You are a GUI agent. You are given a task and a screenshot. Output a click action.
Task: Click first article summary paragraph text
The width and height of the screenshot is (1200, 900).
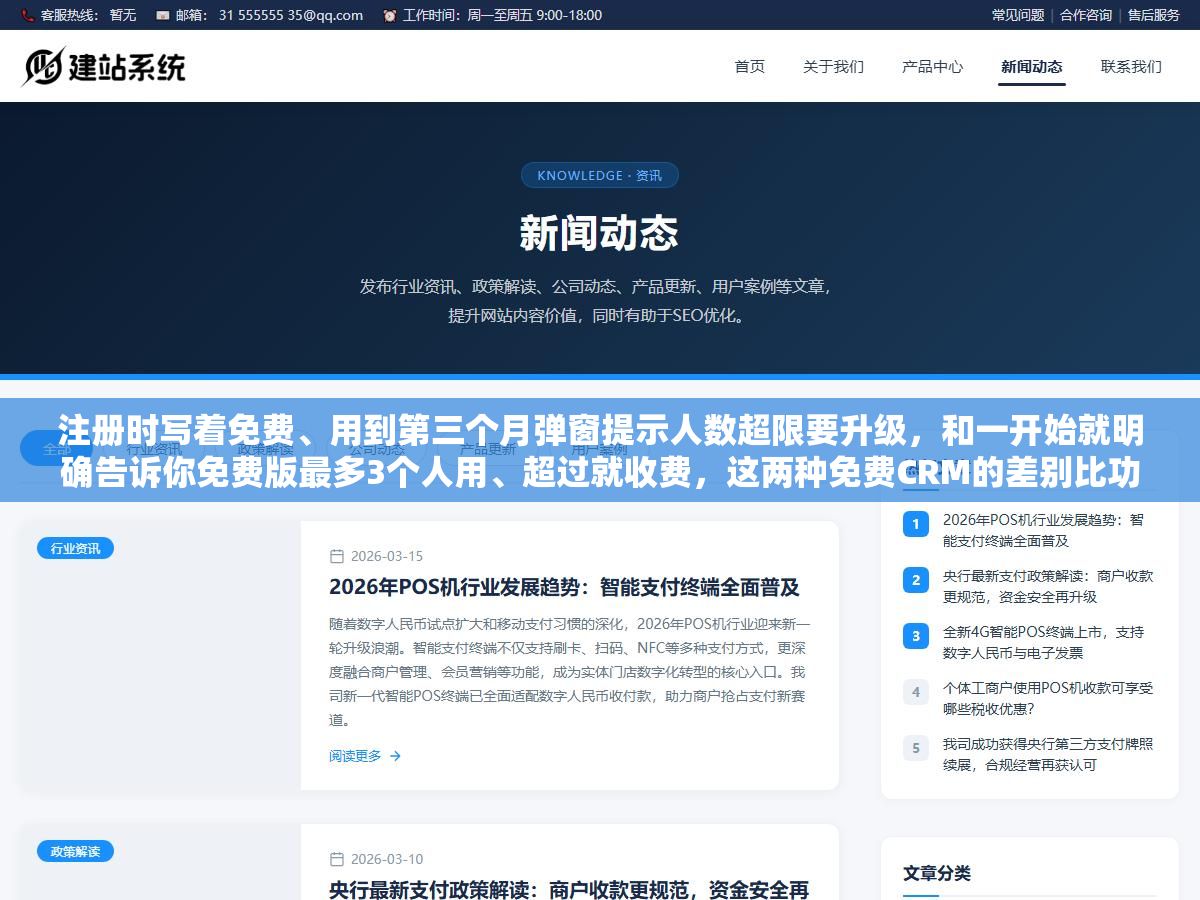[x=569, y=672]
